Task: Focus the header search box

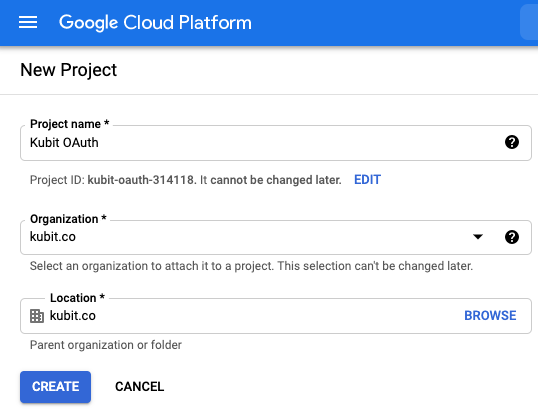Action: [529, 22]
